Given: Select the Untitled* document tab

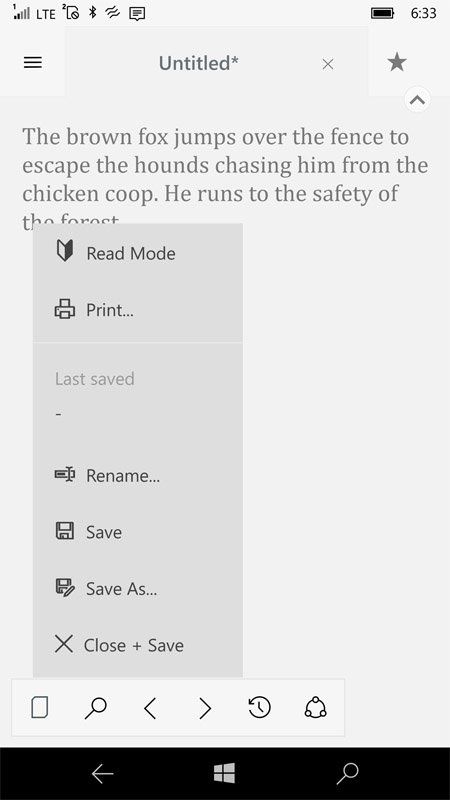Looking at the screenshot, I should click(x=198, y=63).
